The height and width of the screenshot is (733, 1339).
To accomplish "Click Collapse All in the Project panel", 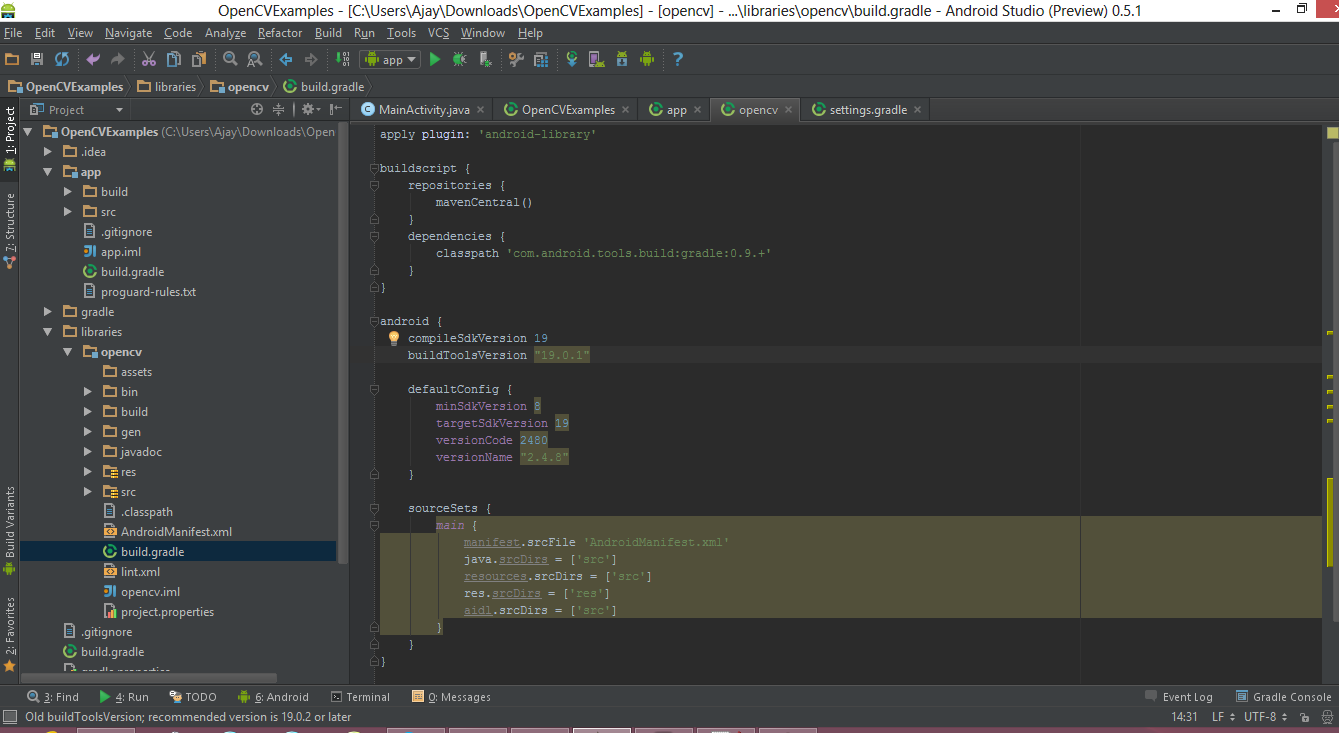I will [x=279, y=110].
